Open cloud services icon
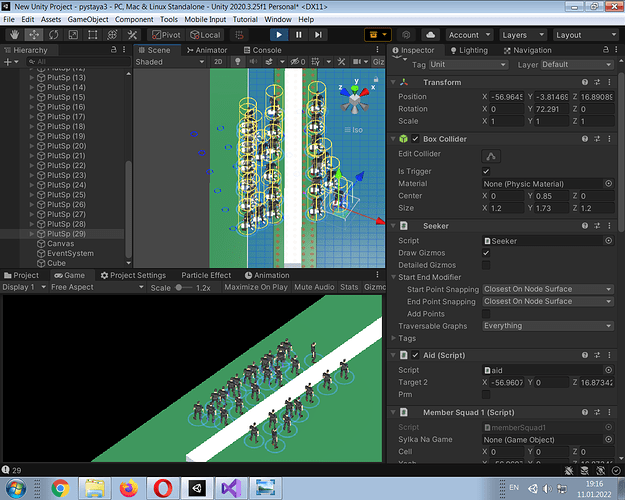Image resolution: width=625 pixels, height=500 pixels. 430,35
